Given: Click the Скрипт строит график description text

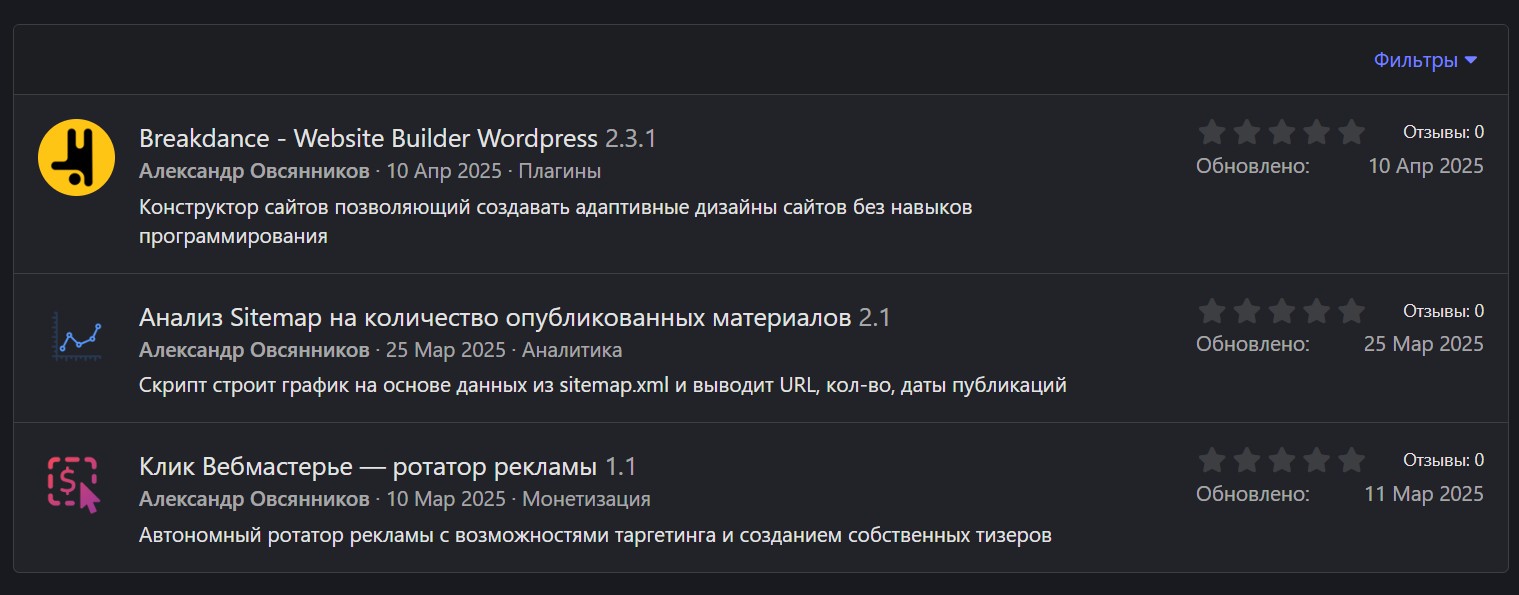Looking at the screenshot, I should point(603,385).
